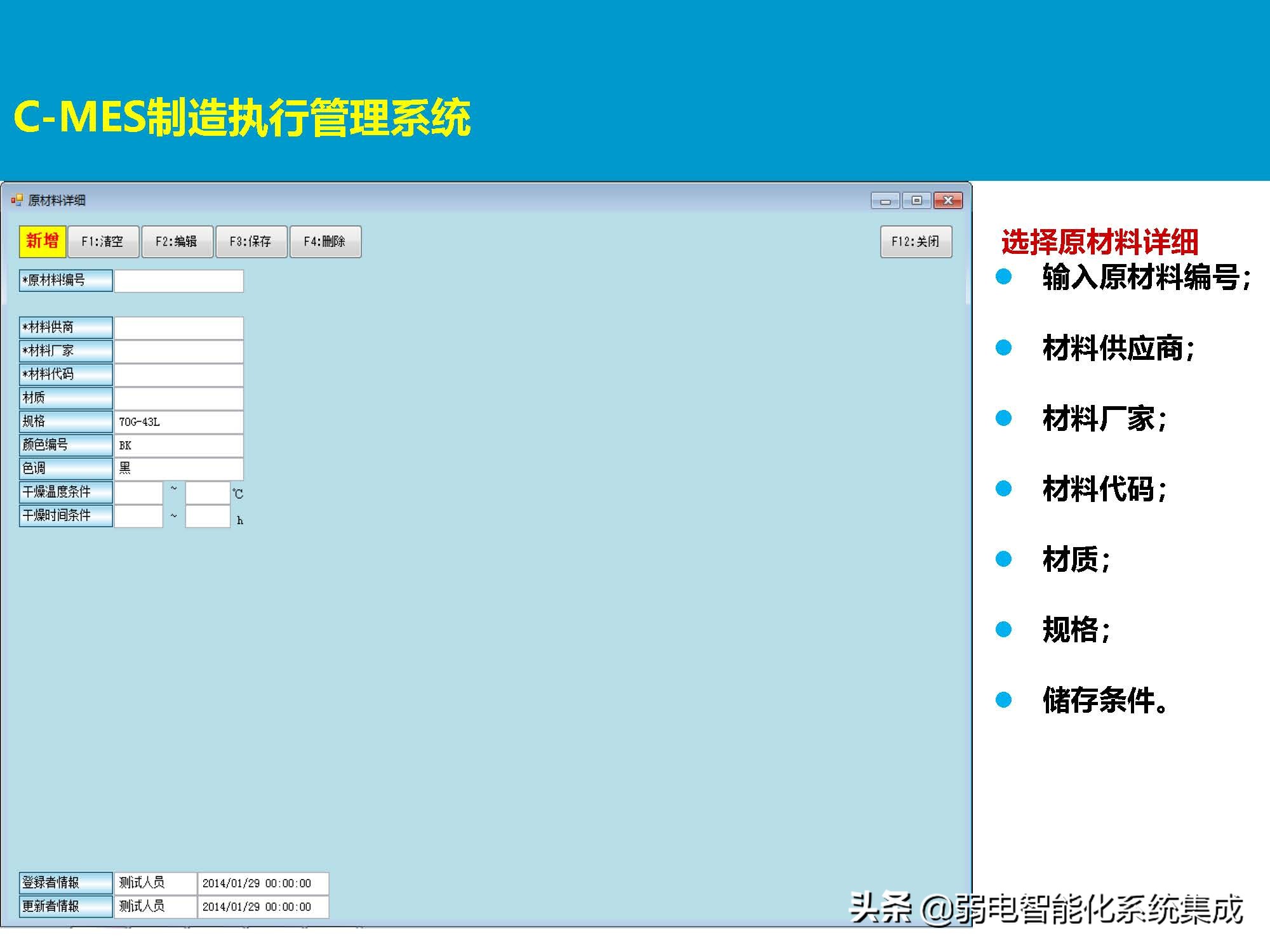The image size is (1270, 952).
Task: Click the 登録者情報 label
Action: 66,883
